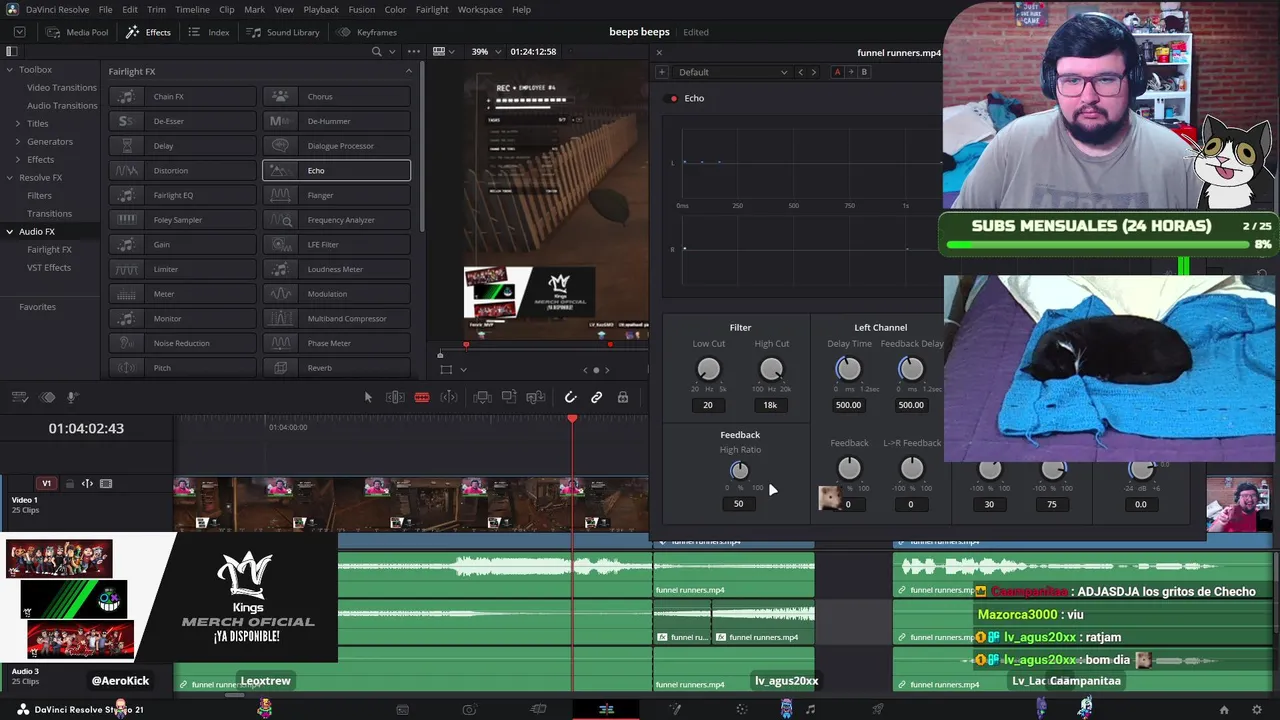Open the Workspace menu
The image size is (1280, 720).
coord(480,9)
